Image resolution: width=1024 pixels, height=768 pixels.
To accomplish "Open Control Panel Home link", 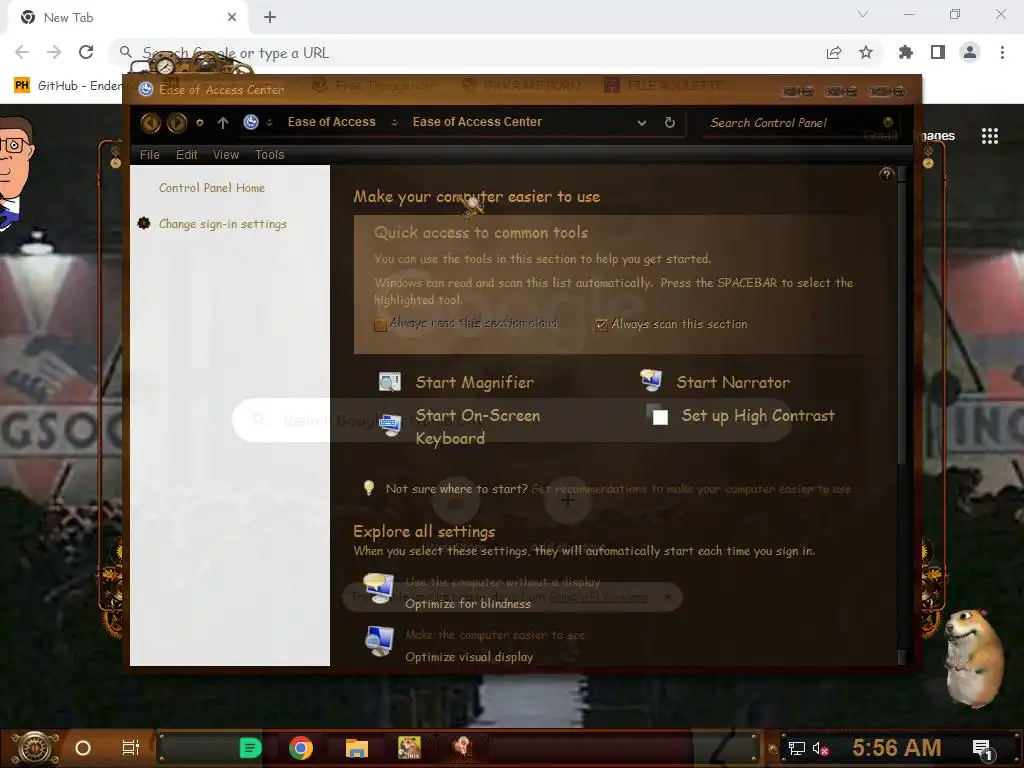I will 212,187.
